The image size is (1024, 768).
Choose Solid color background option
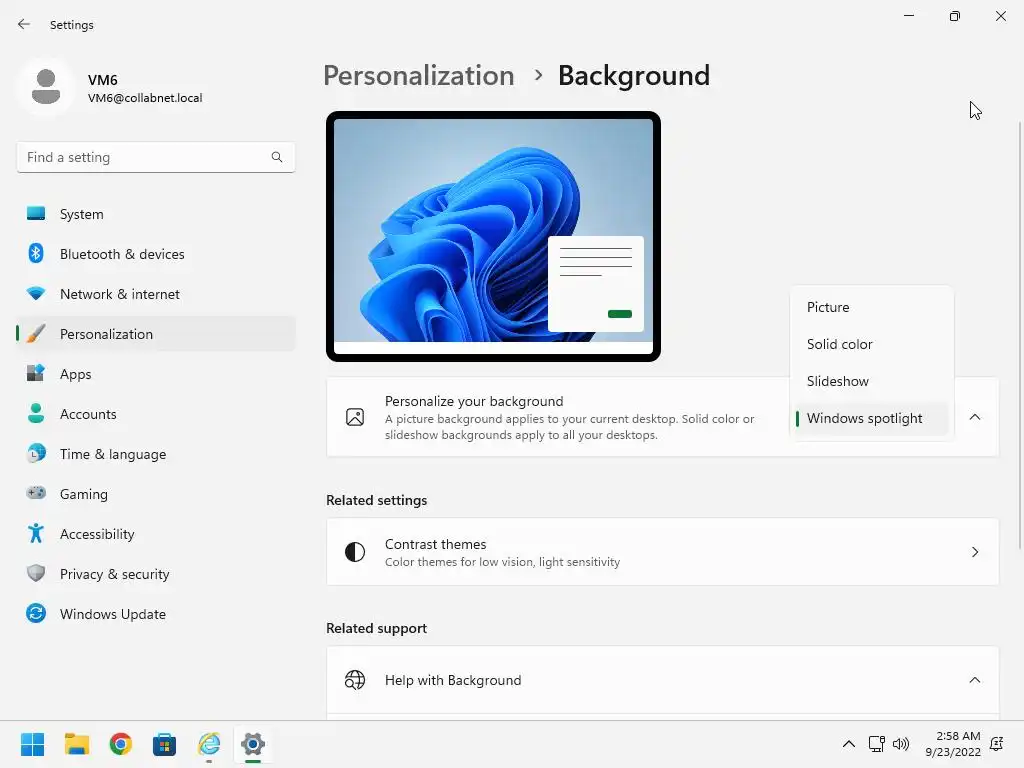tap(871, 344)
